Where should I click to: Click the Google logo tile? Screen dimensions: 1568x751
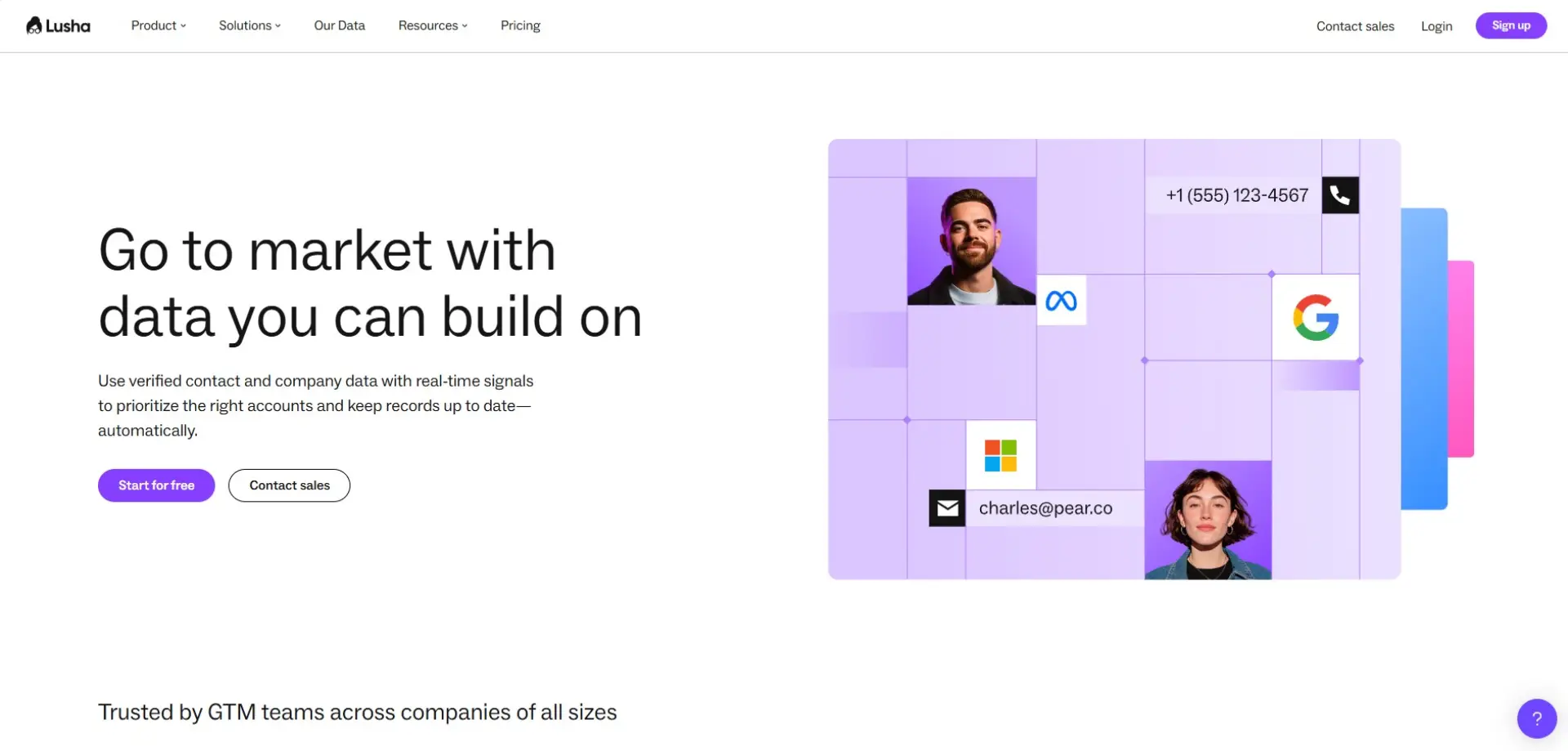pos(1316,317)
